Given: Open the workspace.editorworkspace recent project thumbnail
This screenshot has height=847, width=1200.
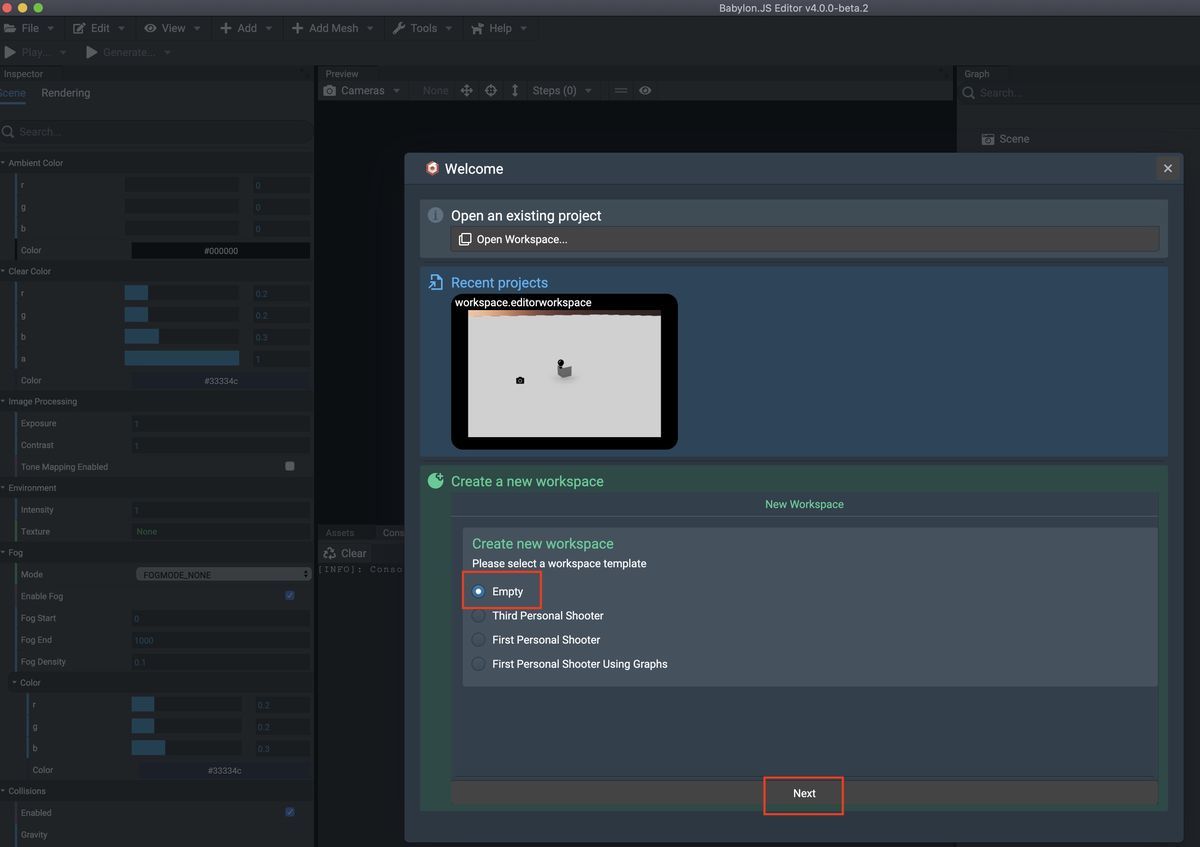Looking at the screenshot, I should coord(564,372).
